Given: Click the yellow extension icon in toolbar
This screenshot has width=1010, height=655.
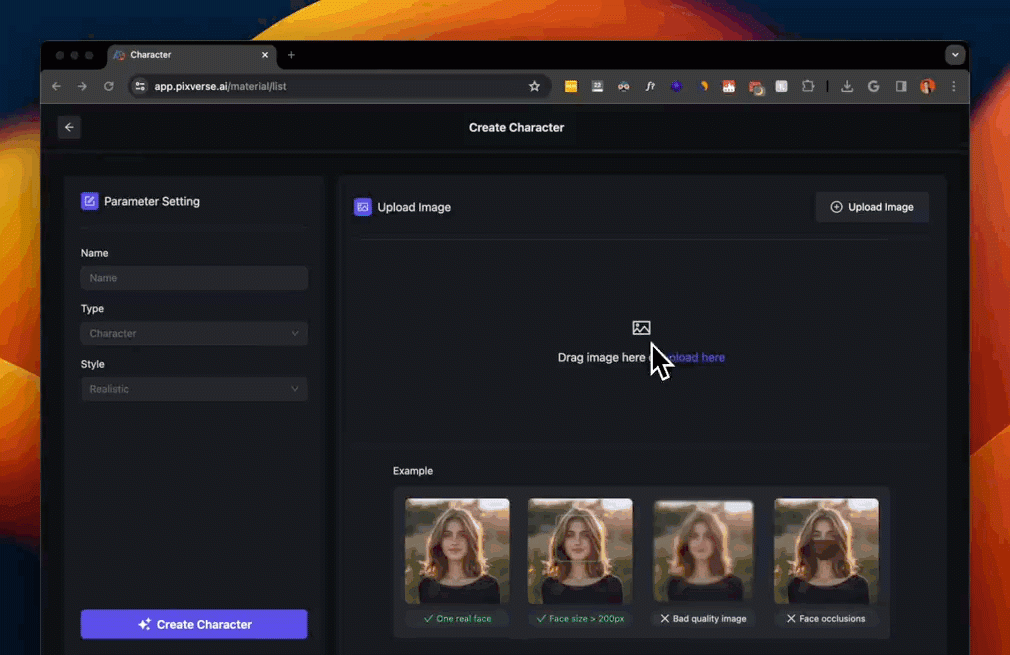Looking at the screenshot, I should pyautogui.click(x=571, y=86).
